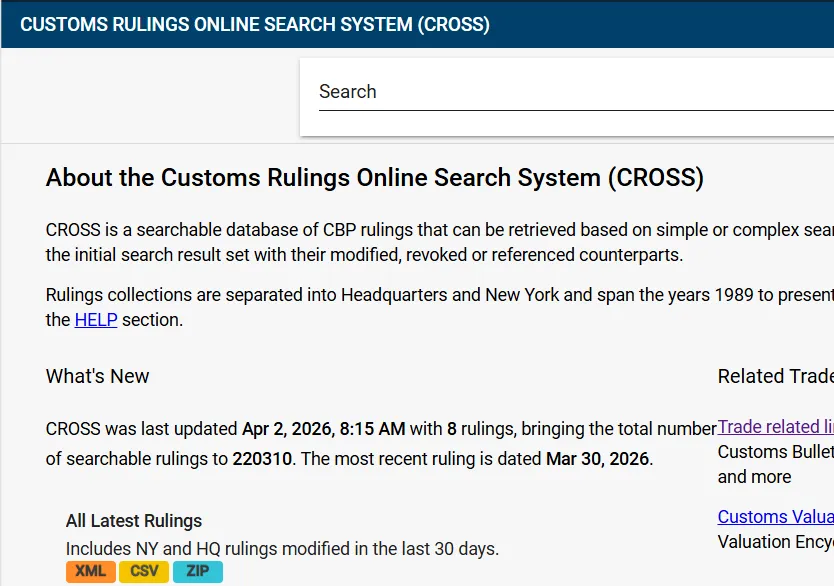Follow the Customs Valuation link
834x586 pixels.
tap(775, 517)
